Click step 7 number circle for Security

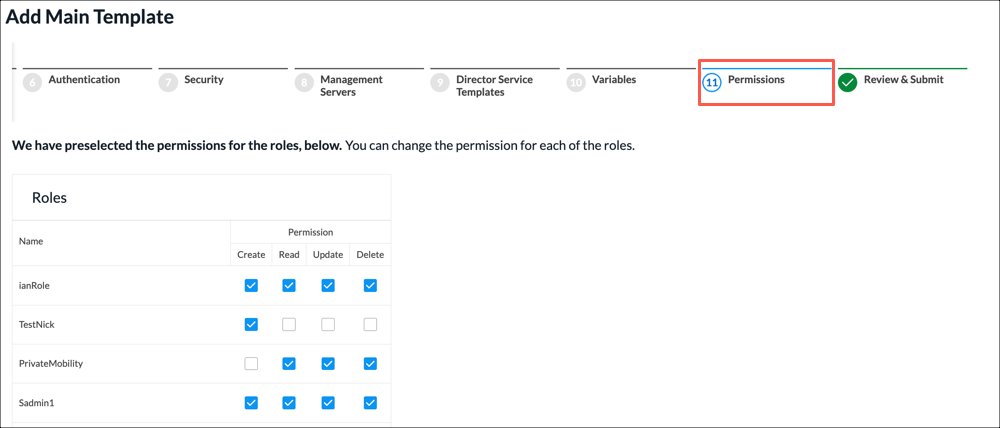tap(168, 83)
